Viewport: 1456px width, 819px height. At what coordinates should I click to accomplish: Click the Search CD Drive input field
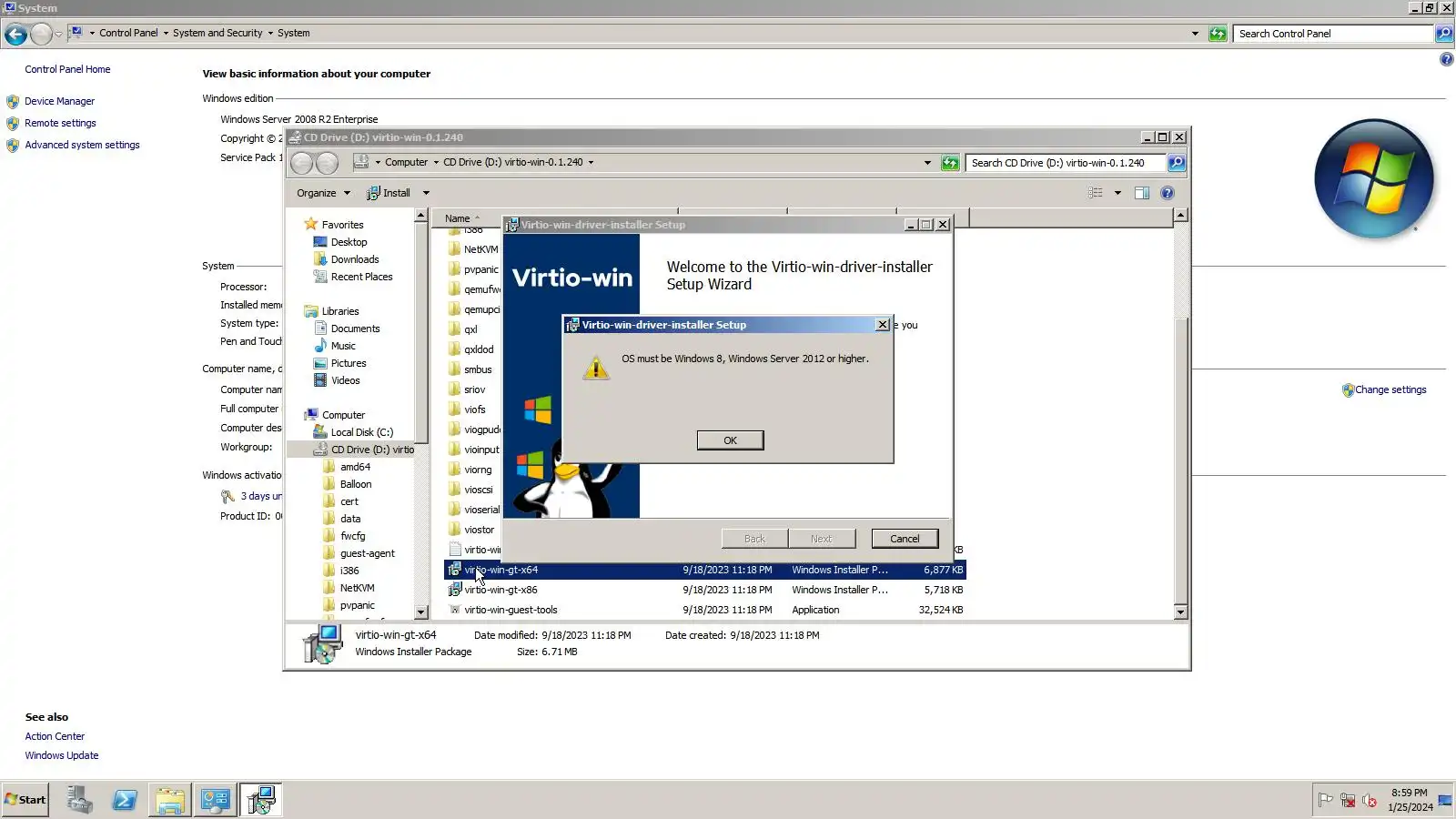click(x=1066, y=163)
